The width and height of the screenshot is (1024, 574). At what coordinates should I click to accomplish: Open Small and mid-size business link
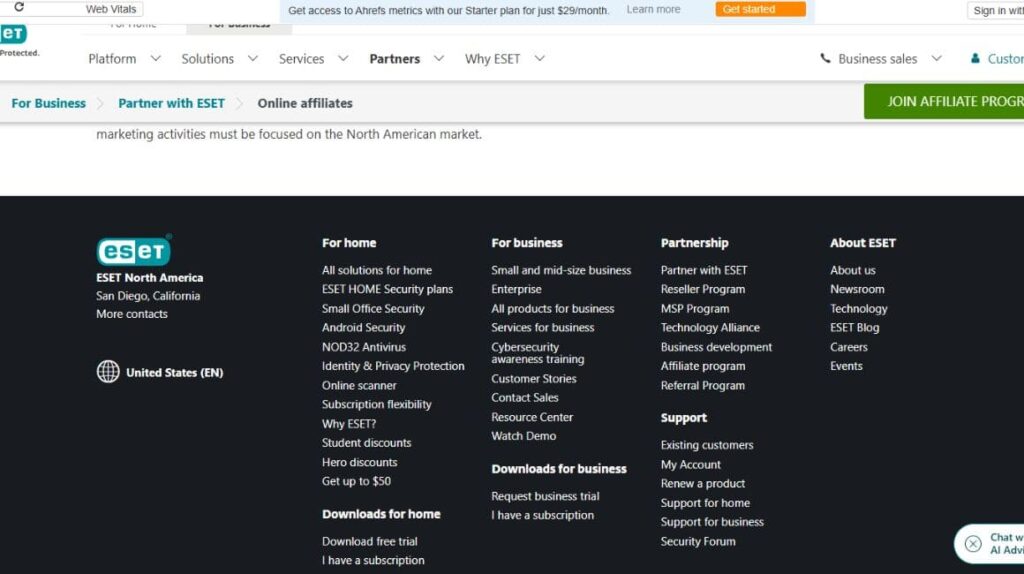tap(561, 270)
